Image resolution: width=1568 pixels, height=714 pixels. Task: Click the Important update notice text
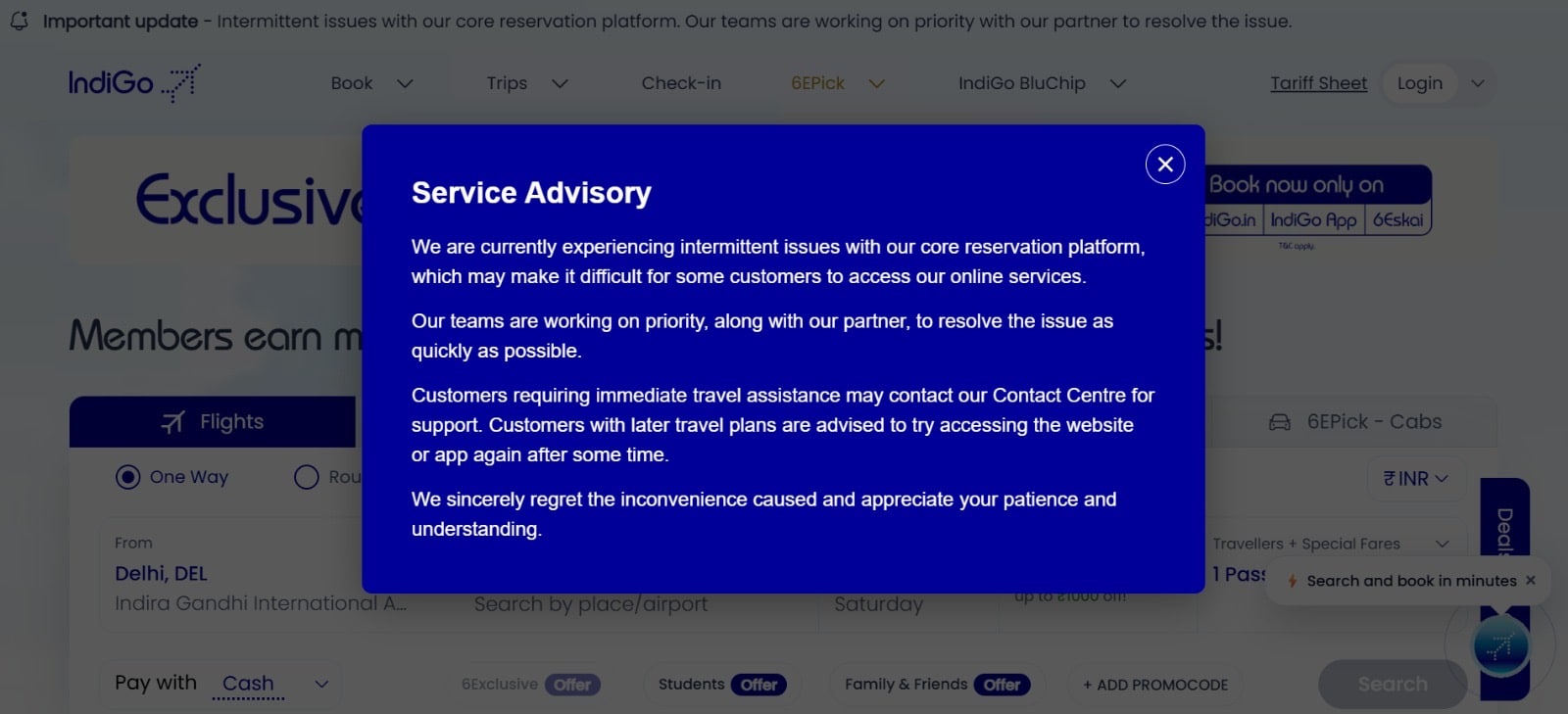tap(667, 22)
